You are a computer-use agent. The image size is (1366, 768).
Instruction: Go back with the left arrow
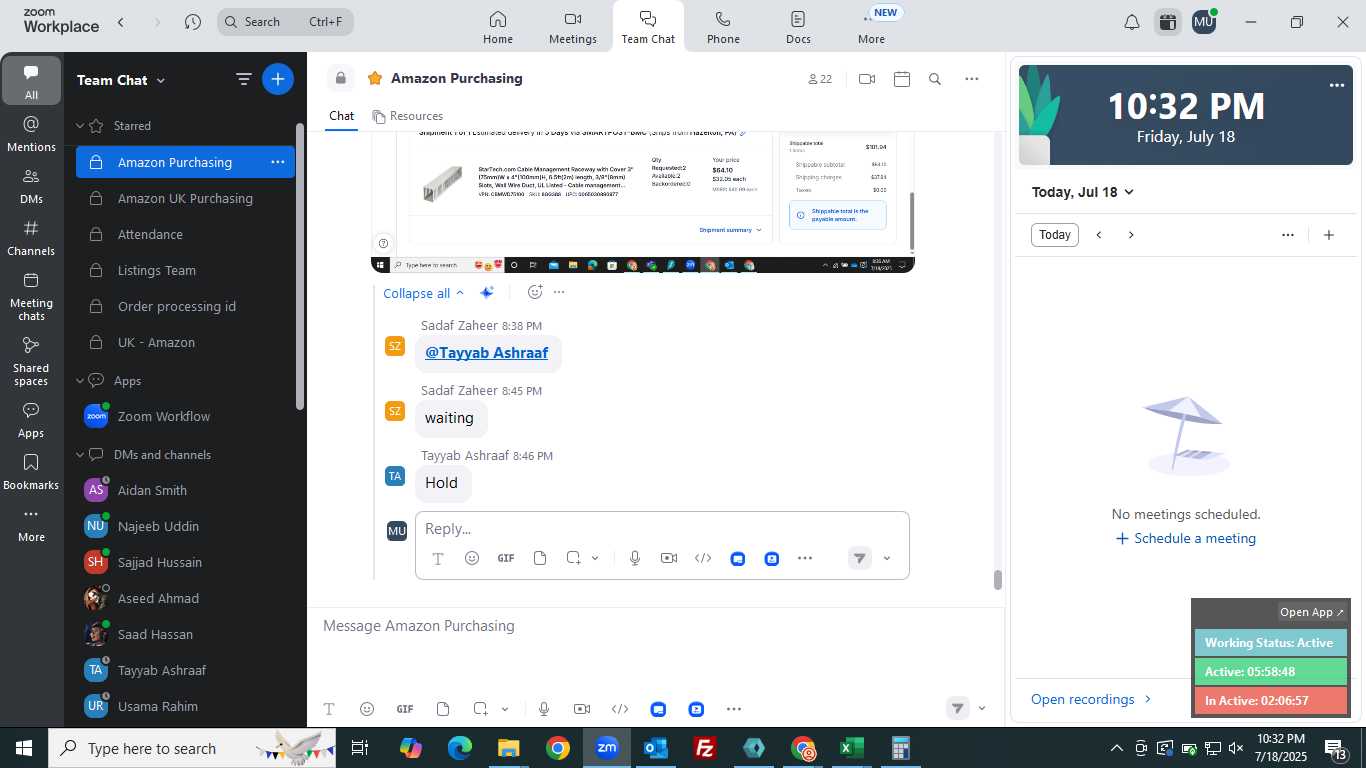[x=121, y=22]
